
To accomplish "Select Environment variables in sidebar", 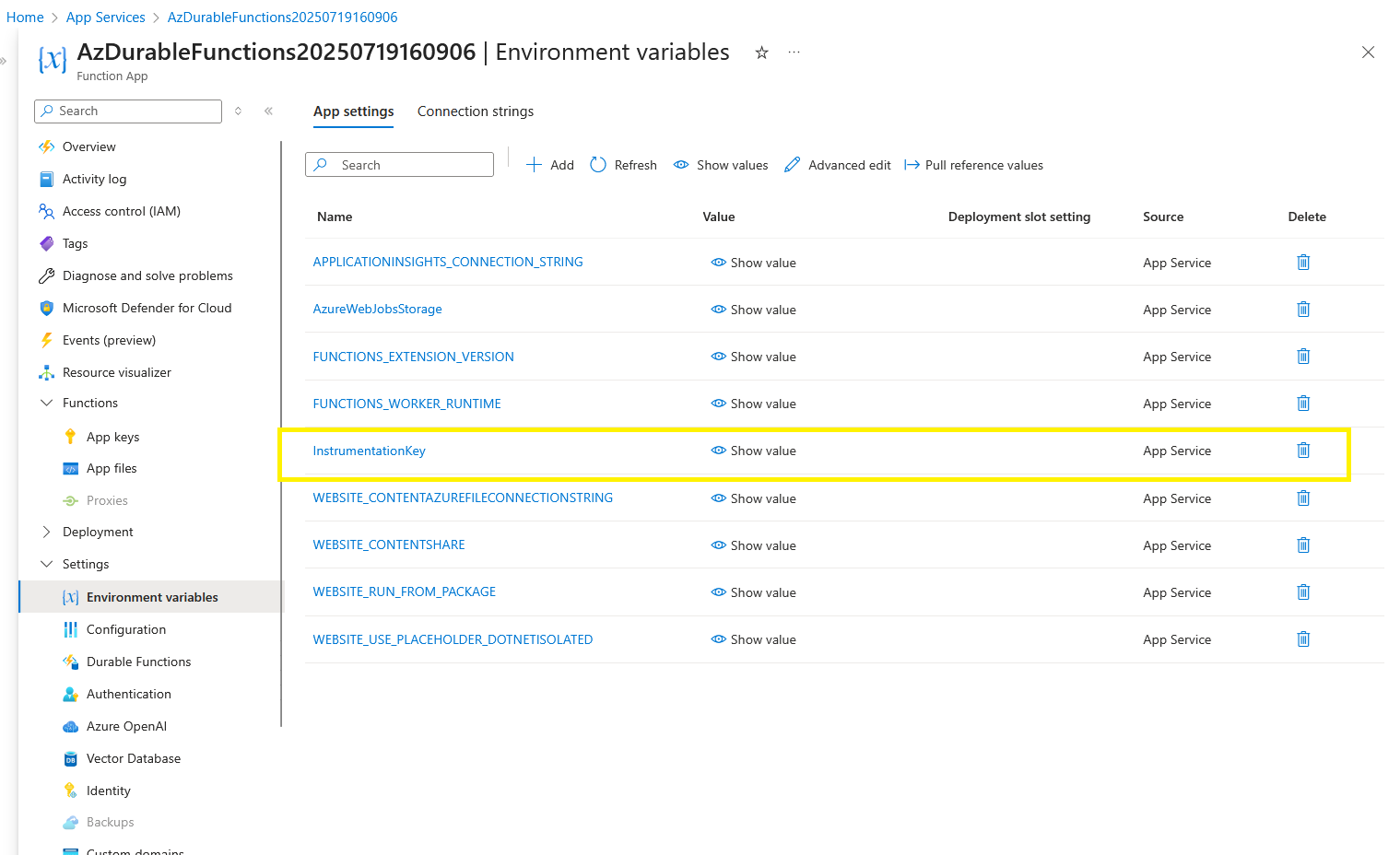I will pyautogui.click(x=152, y=597).
